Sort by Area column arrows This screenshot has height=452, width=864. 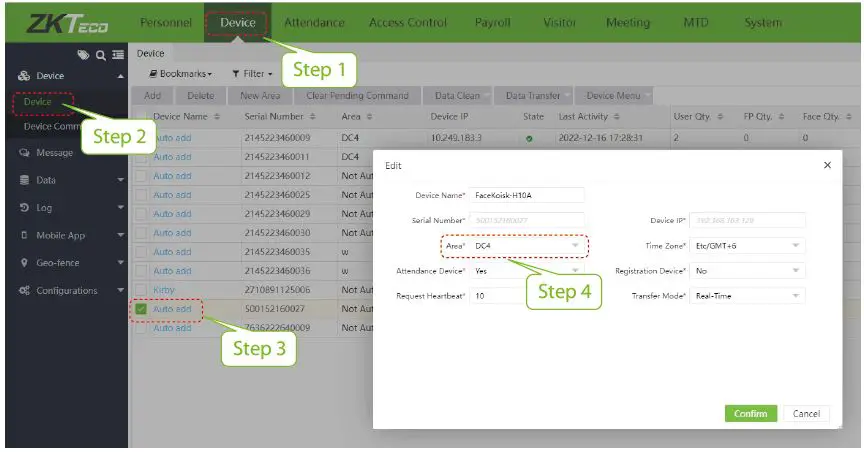(370, 116)
